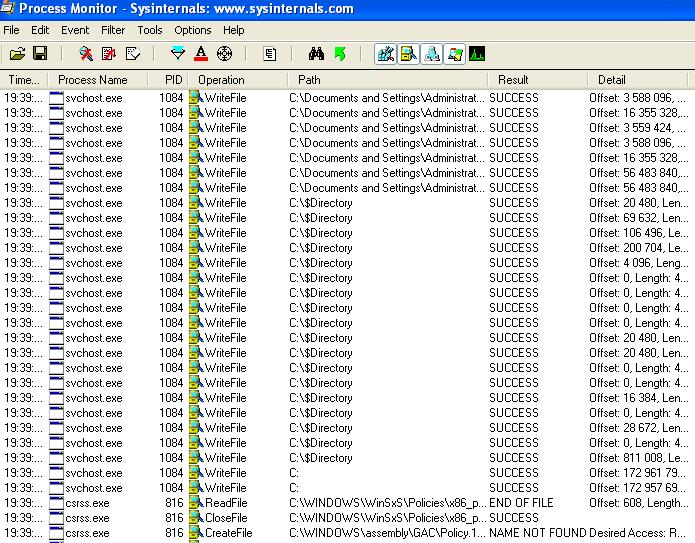
Task: Click detail cell Offset: 106 496
Action: (638, 233)
